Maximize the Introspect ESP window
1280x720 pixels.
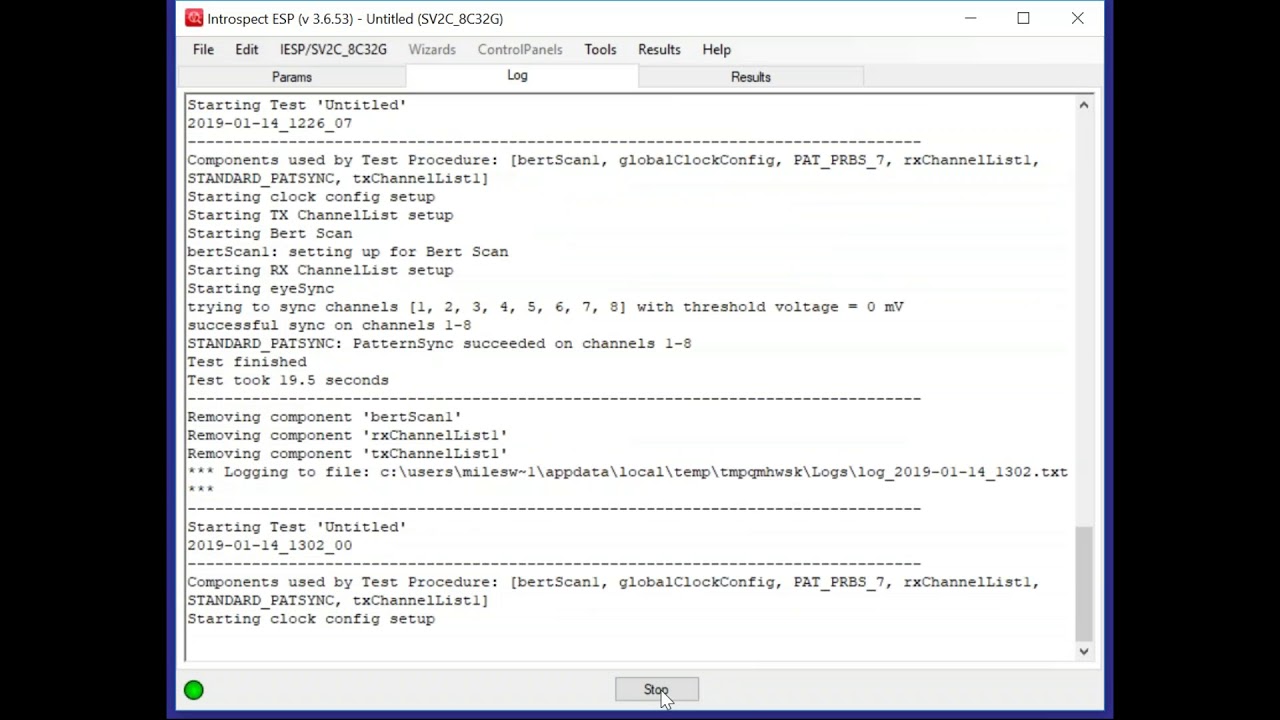(x=1023, y=18)
